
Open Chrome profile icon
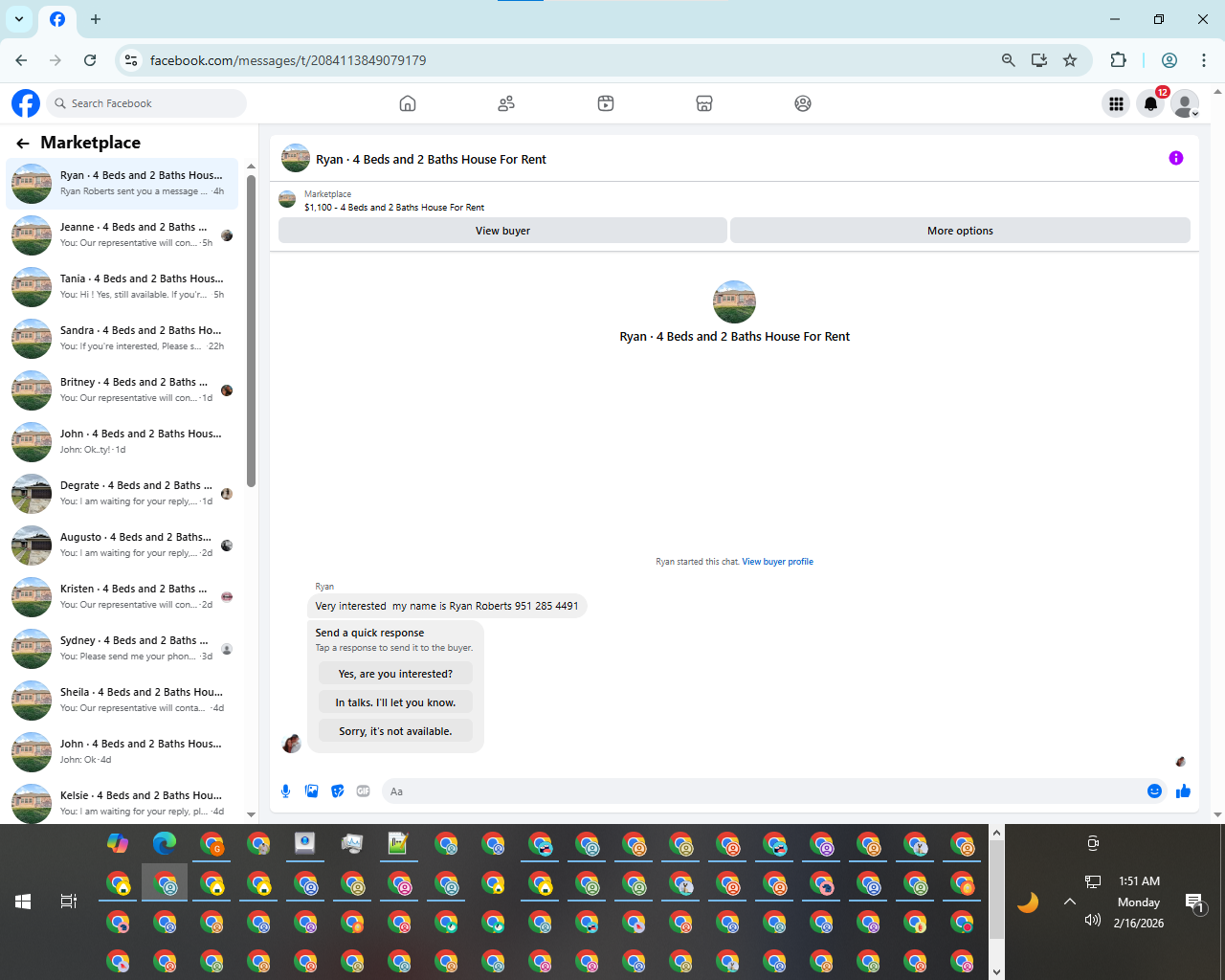1169,60
